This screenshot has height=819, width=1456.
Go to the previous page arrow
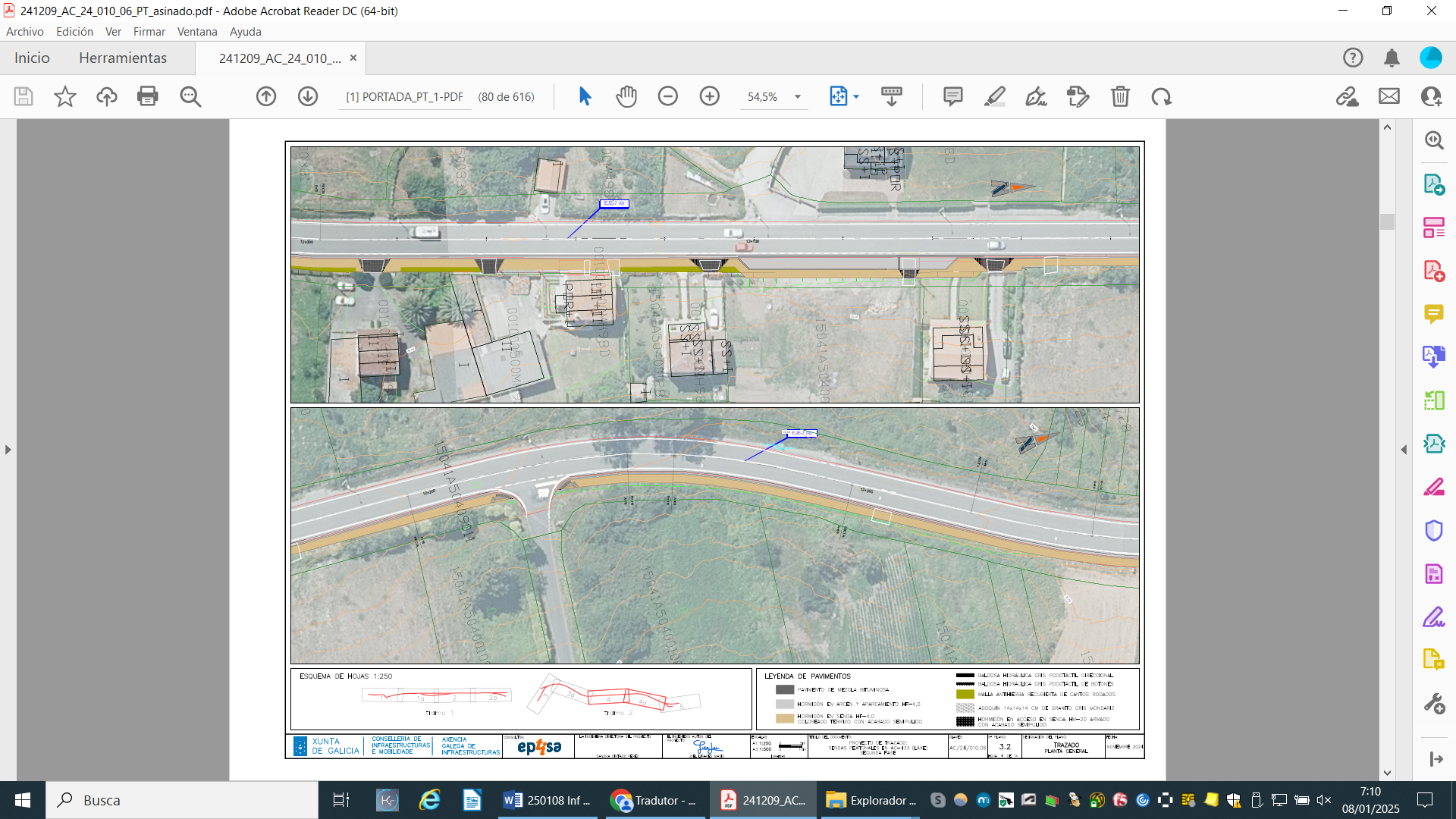(x=266, y=96)
